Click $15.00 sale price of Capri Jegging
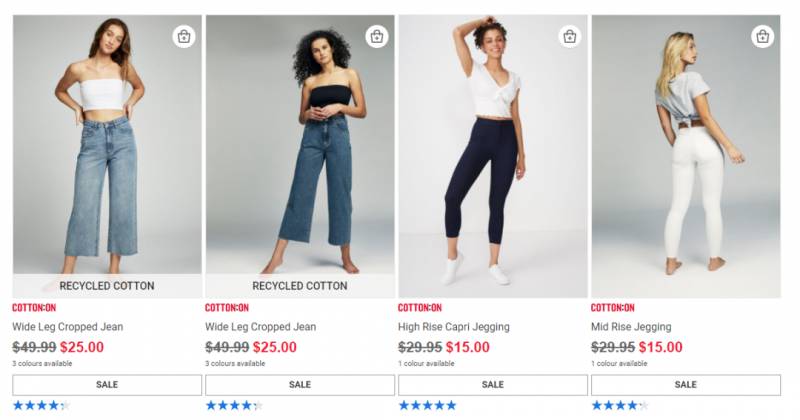Viewport: 800px width, 420px height. (467, 347)
